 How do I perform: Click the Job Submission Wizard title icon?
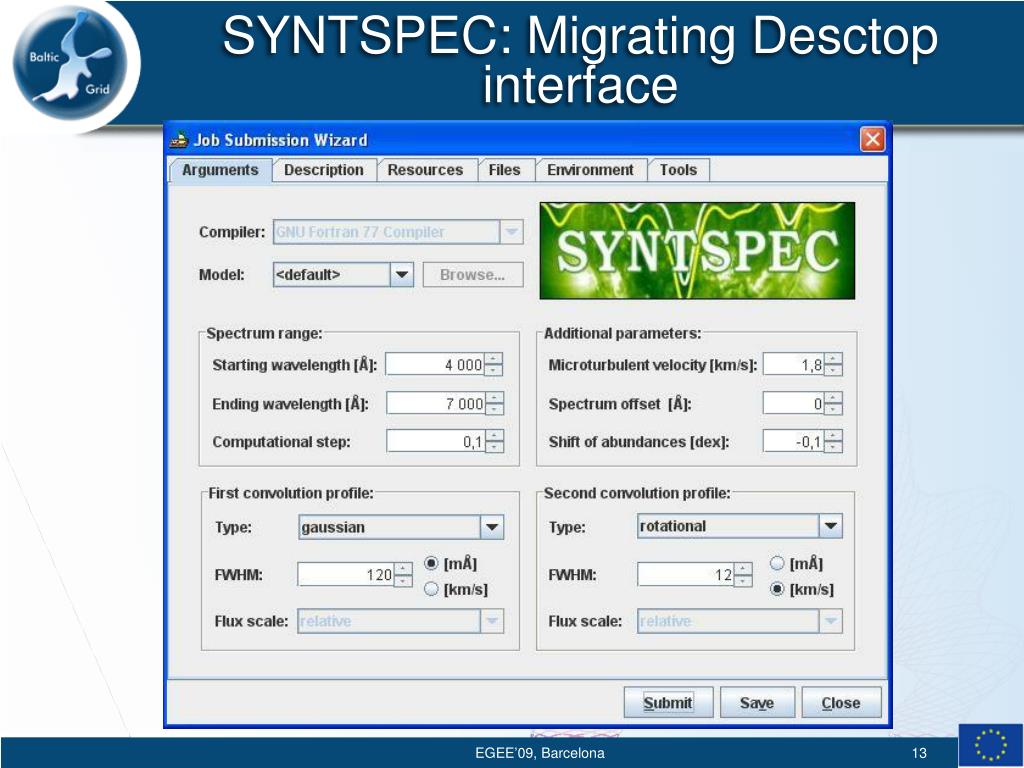pyautogui.click(x=179, y=140)
